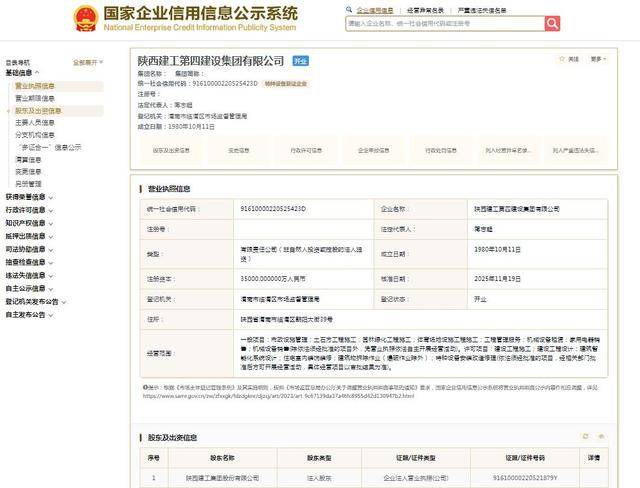Select "多证合一"信息公示 in sidebar
This screenshot has height=488, width=640.
point(49,147)
